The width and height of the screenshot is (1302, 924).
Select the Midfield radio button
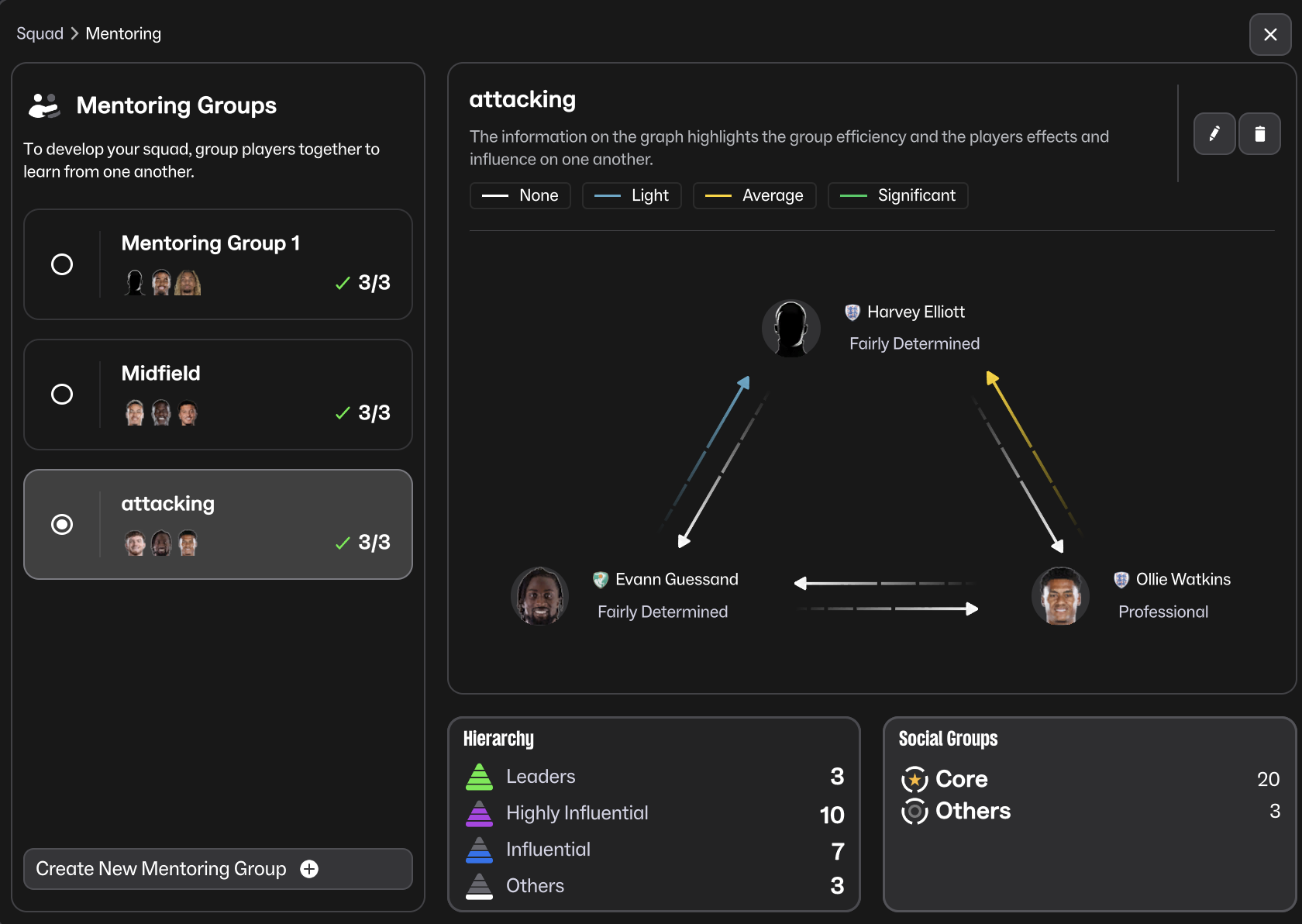click(62, 395)
